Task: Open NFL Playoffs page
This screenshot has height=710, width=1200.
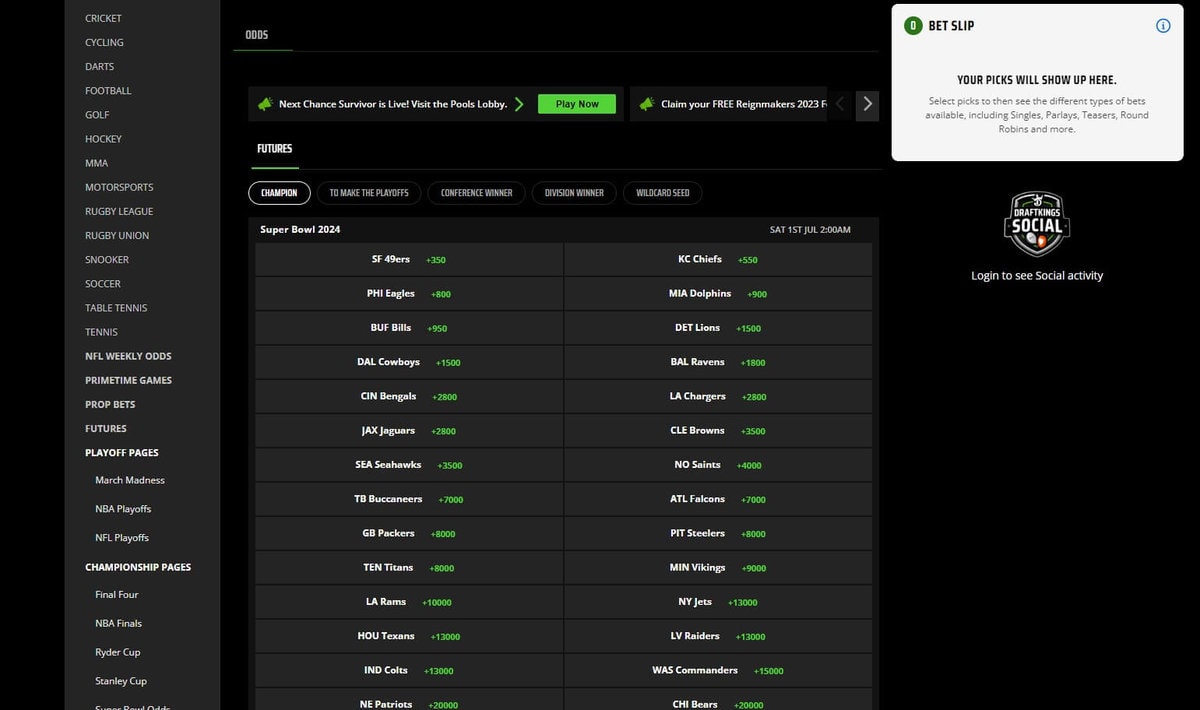Action: point(122,538)
